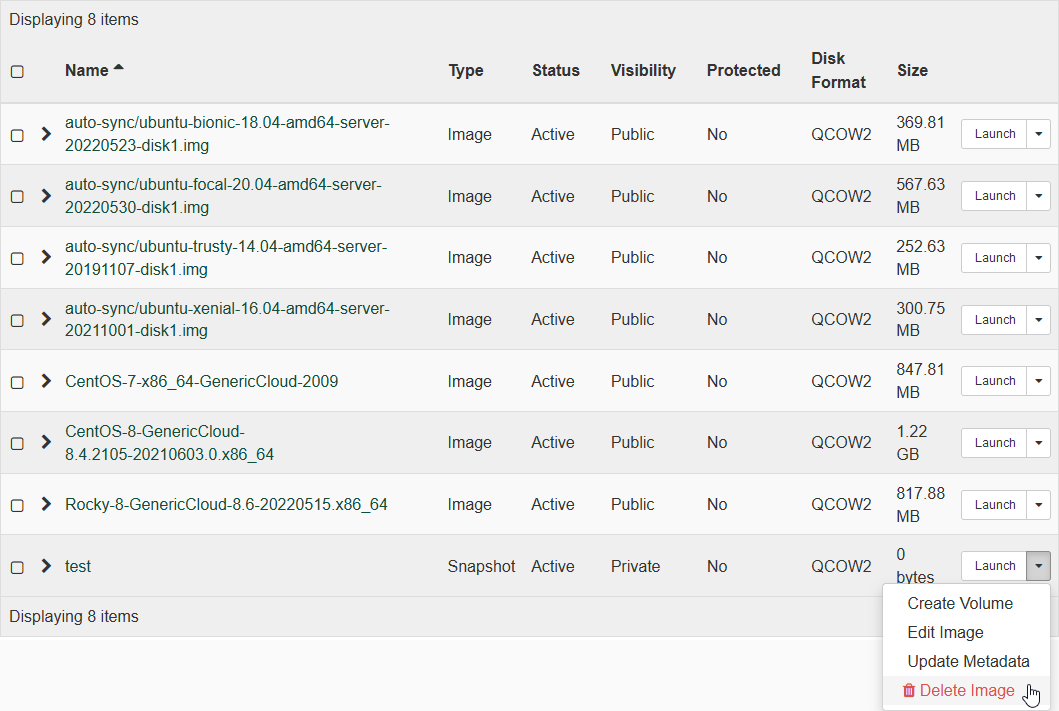Choose Update Metadata from the dropdown menu
This screenshot has width=1059, height=711.
[968, 662]
